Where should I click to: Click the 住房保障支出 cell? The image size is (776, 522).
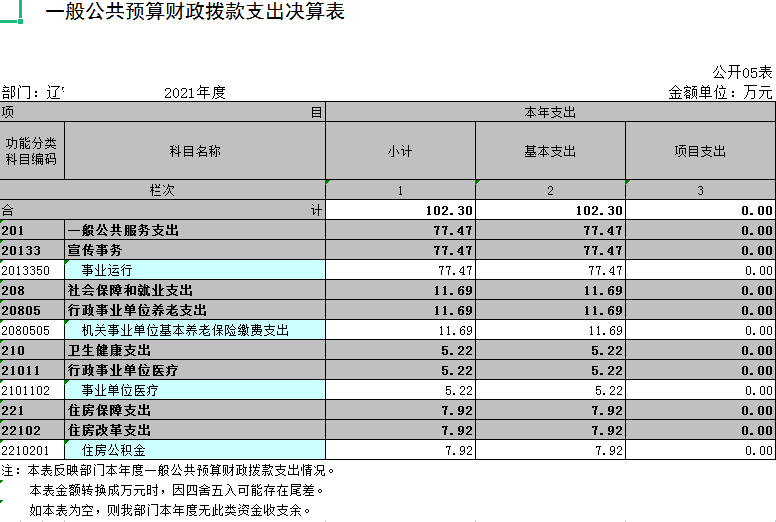pyautogui.click(x=195, y=410)
